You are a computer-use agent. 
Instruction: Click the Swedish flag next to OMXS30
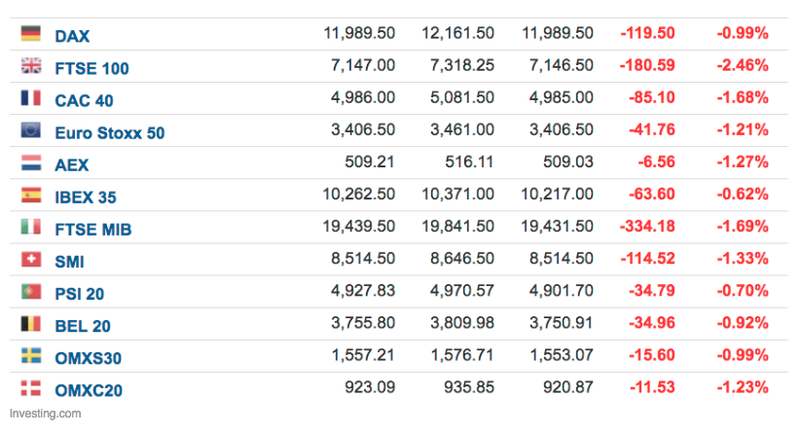point(30,356)
